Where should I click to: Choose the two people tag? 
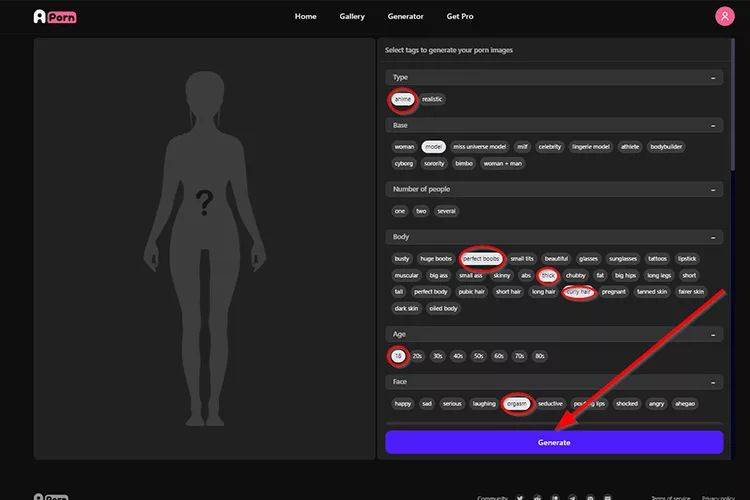pos(421,211)
